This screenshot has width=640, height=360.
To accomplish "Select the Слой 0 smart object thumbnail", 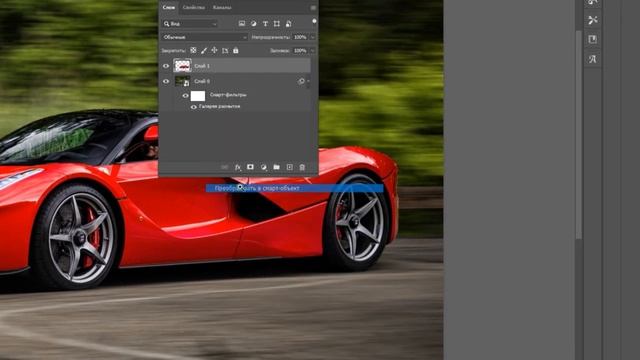I will coord(182,81).
